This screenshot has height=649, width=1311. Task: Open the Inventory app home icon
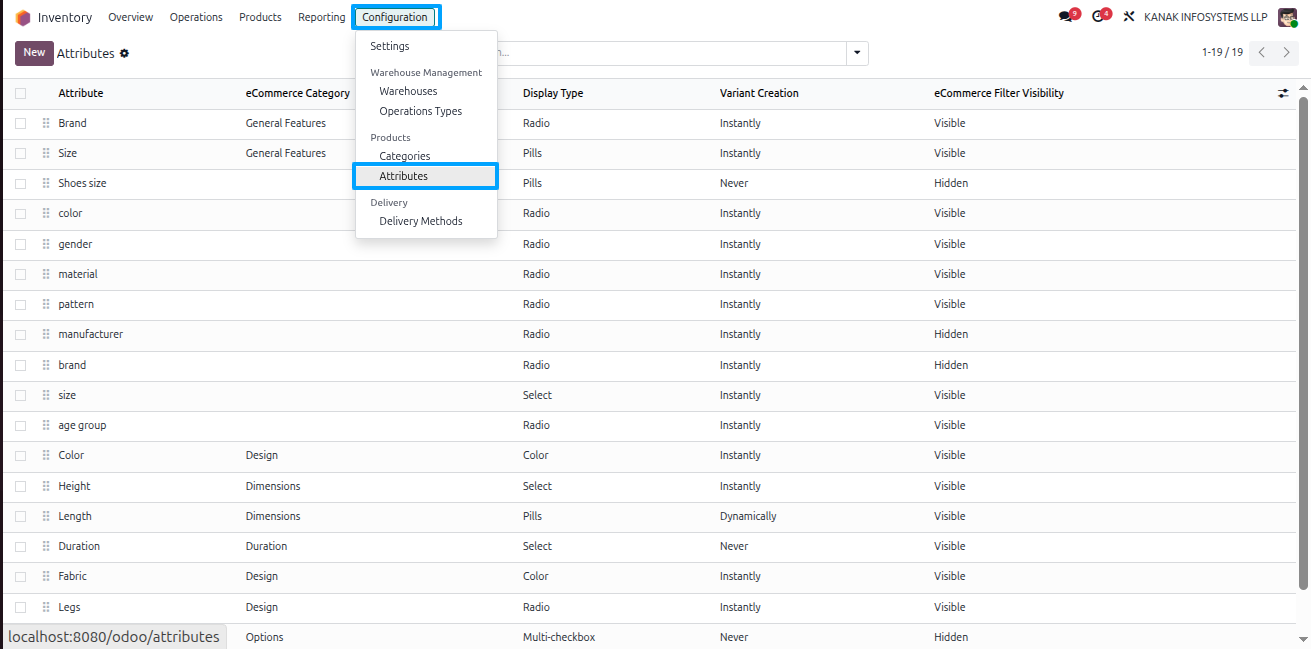click(x=23, y=17)
